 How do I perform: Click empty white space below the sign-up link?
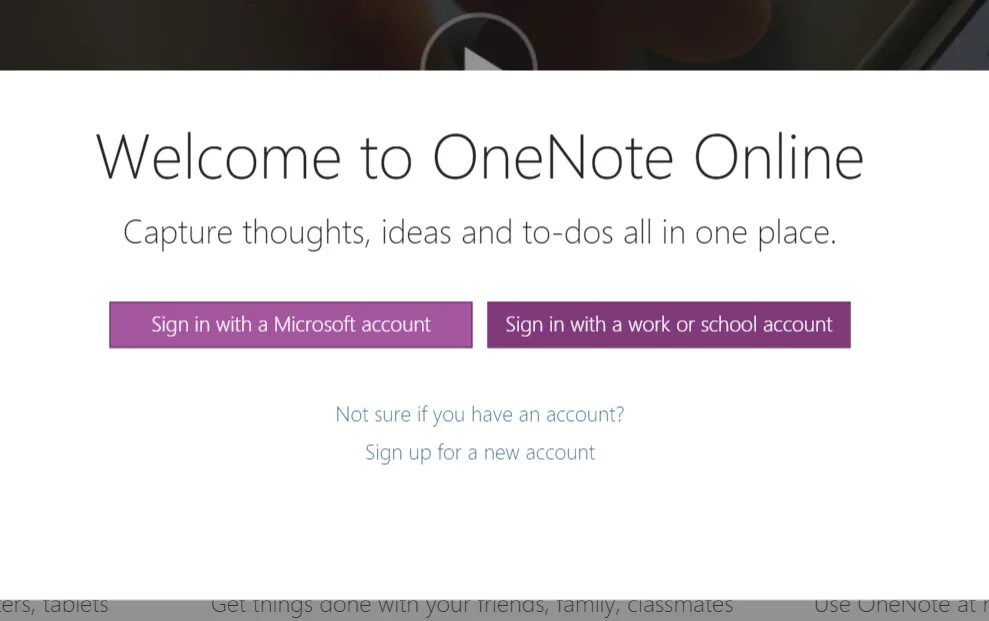[479, 530]
